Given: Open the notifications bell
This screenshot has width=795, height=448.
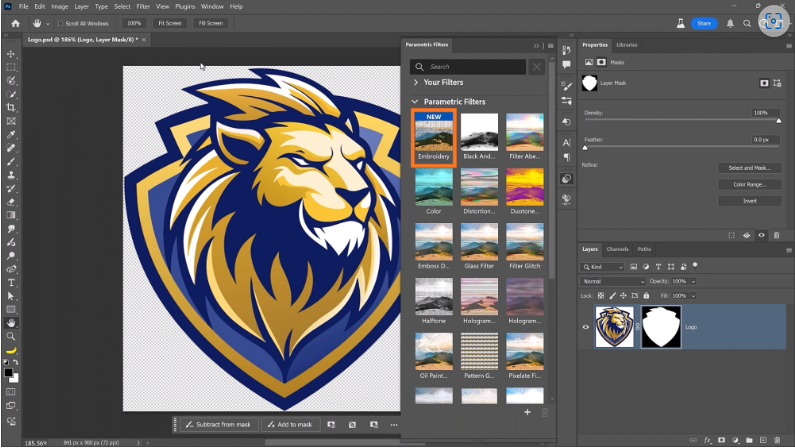Looking at the screenshot, I should pos(730,23).
